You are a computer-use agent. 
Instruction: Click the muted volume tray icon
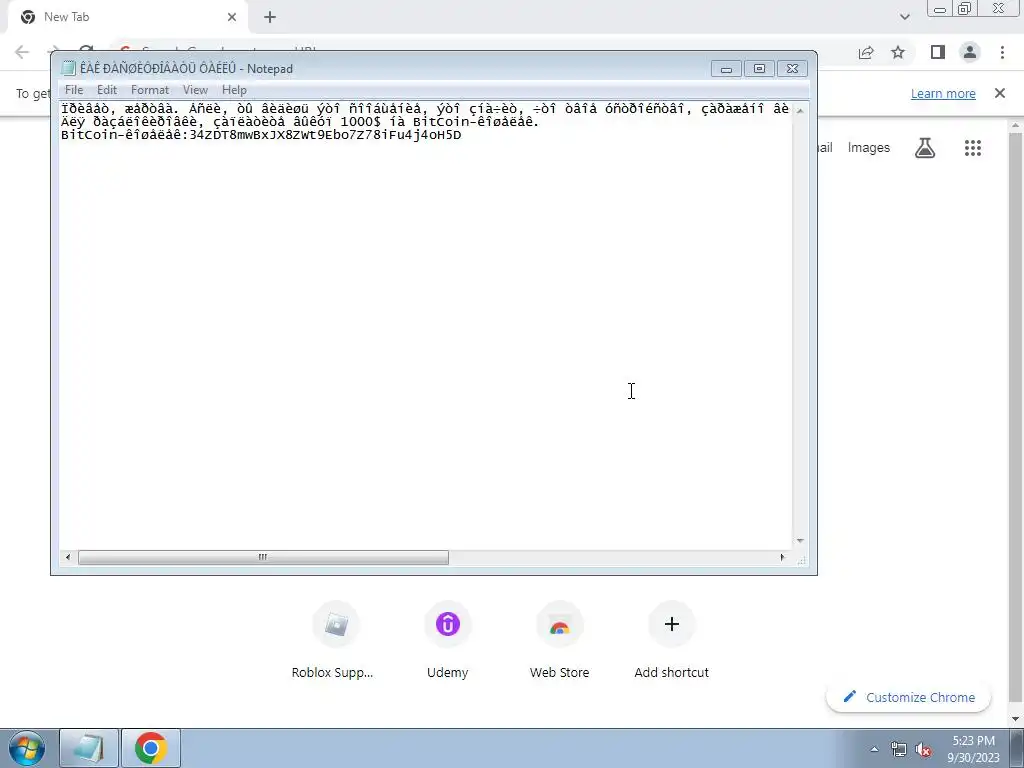pyautogui.click(x=923, y=749)
